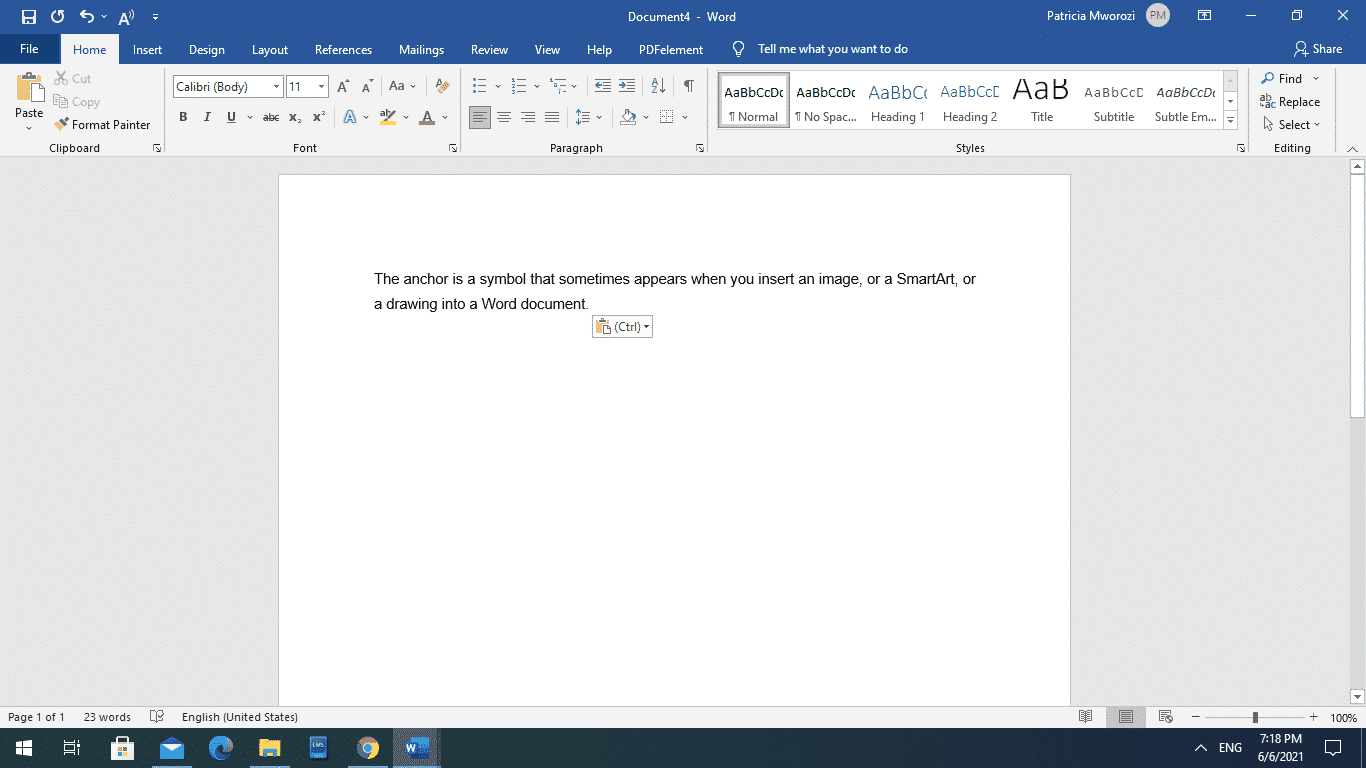The image size is (1366, 768).
Task: Apply bold formatting with the B icon
Action: (x=183, y=117)
